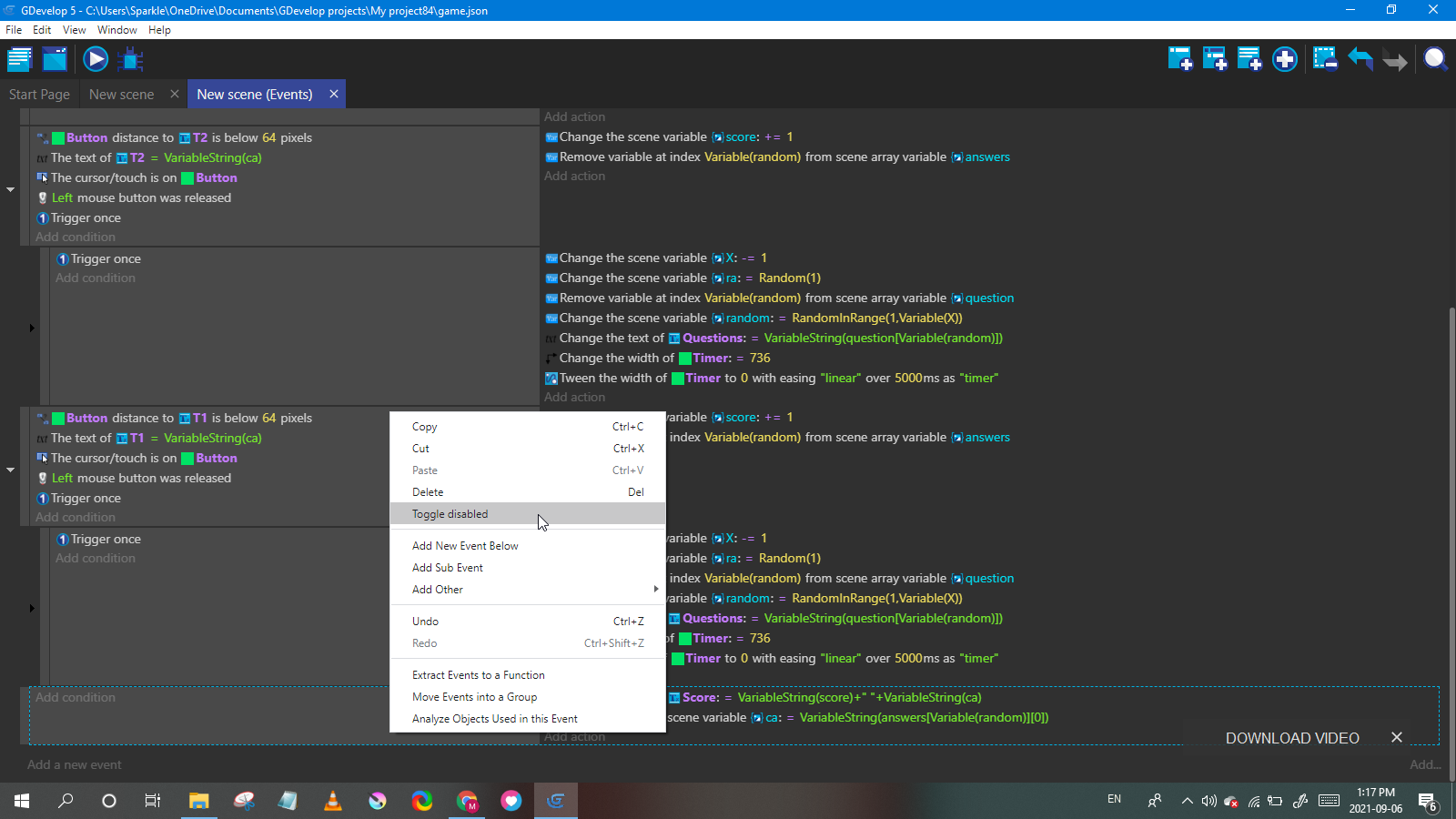Click the blue Undo arrow in the toolbar
The width and height of the screenshot is (1456, 819).
(1360, 59)
